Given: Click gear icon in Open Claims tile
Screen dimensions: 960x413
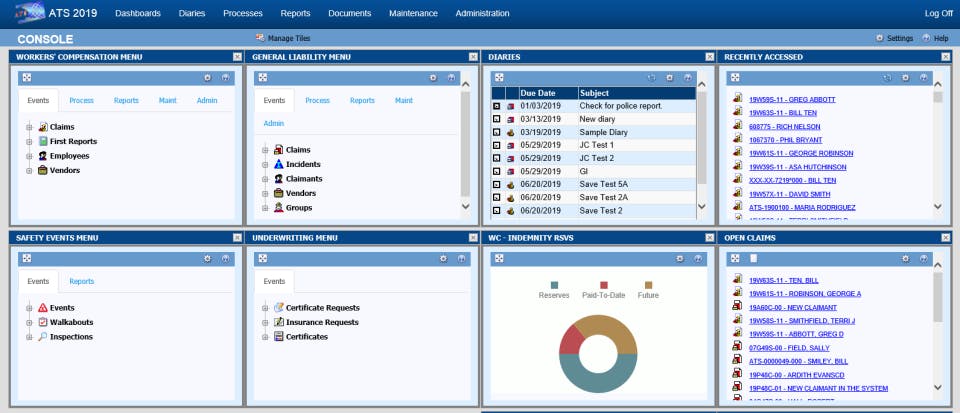Looking at the screenshot, I should [x=905, y=259].
